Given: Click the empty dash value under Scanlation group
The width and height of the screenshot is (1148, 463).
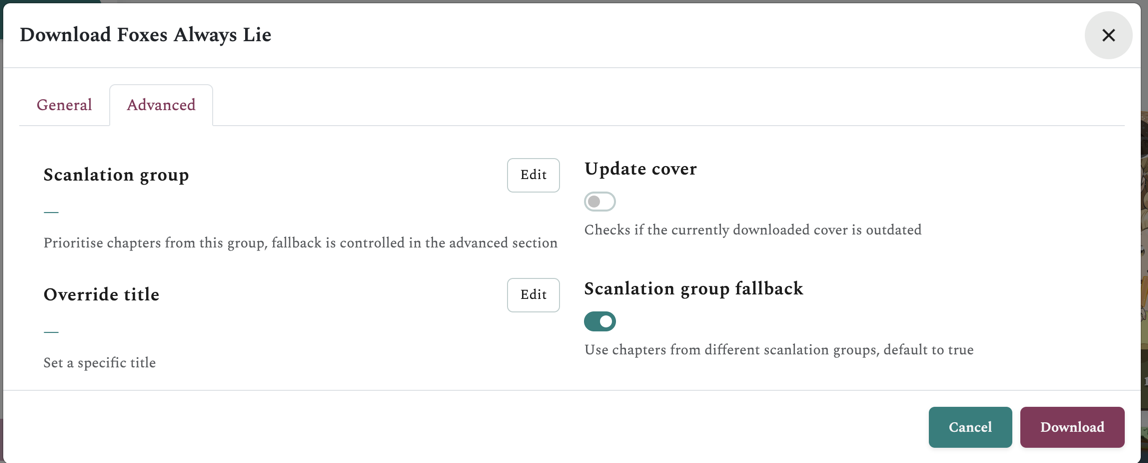Looking at the screenshot, I should (x=51, y=212).
